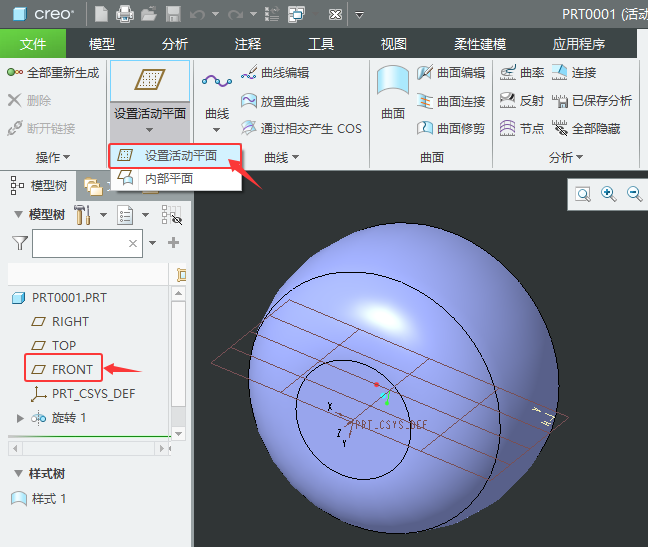Image resolution: width=648 pixels, height=547 pixels.
Task: Select 设置活动平面 in the dropdown menu
Action: pos(175,156)
